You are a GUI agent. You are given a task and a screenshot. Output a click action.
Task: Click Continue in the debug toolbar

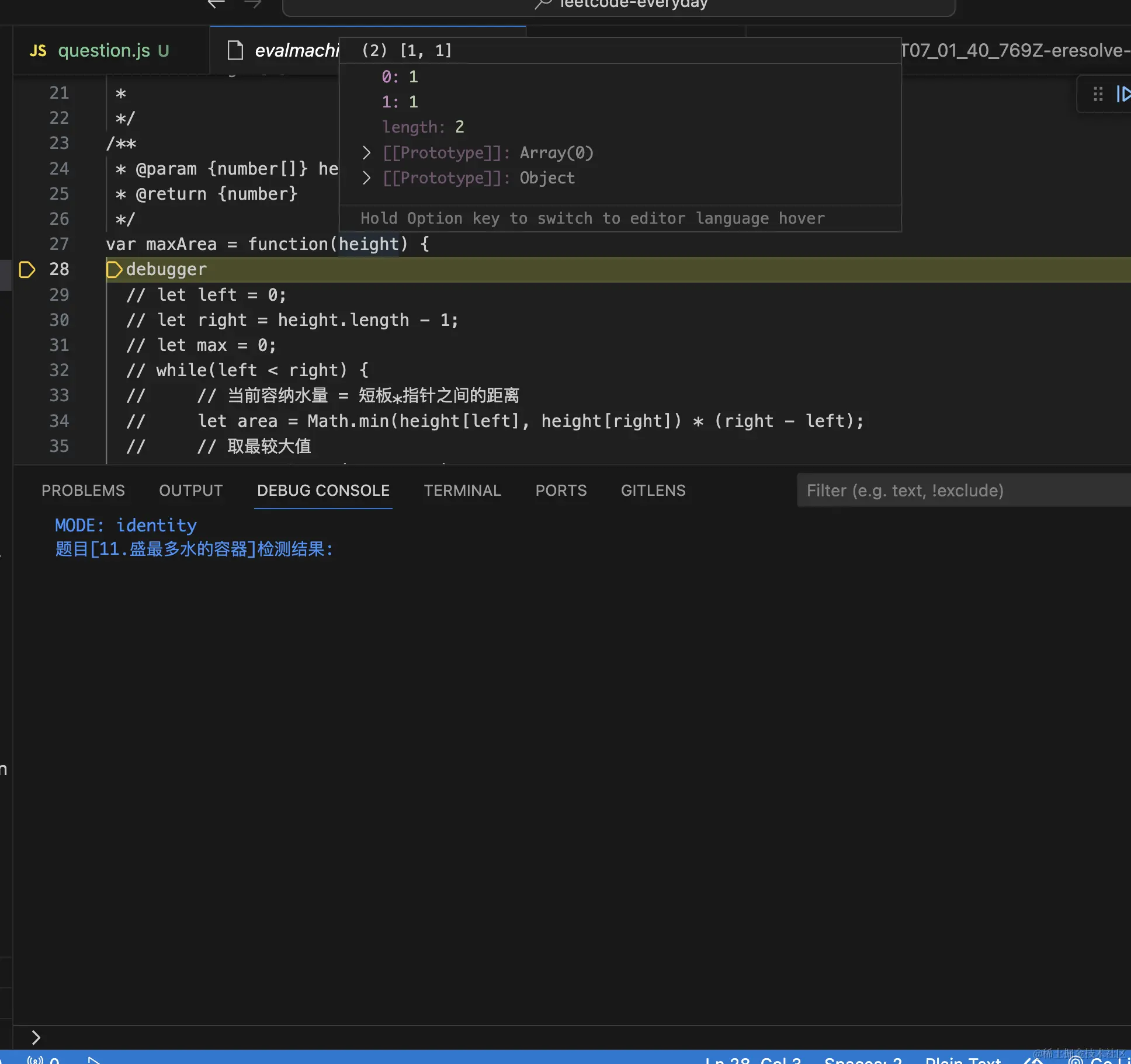click(x=1124, y=94)
